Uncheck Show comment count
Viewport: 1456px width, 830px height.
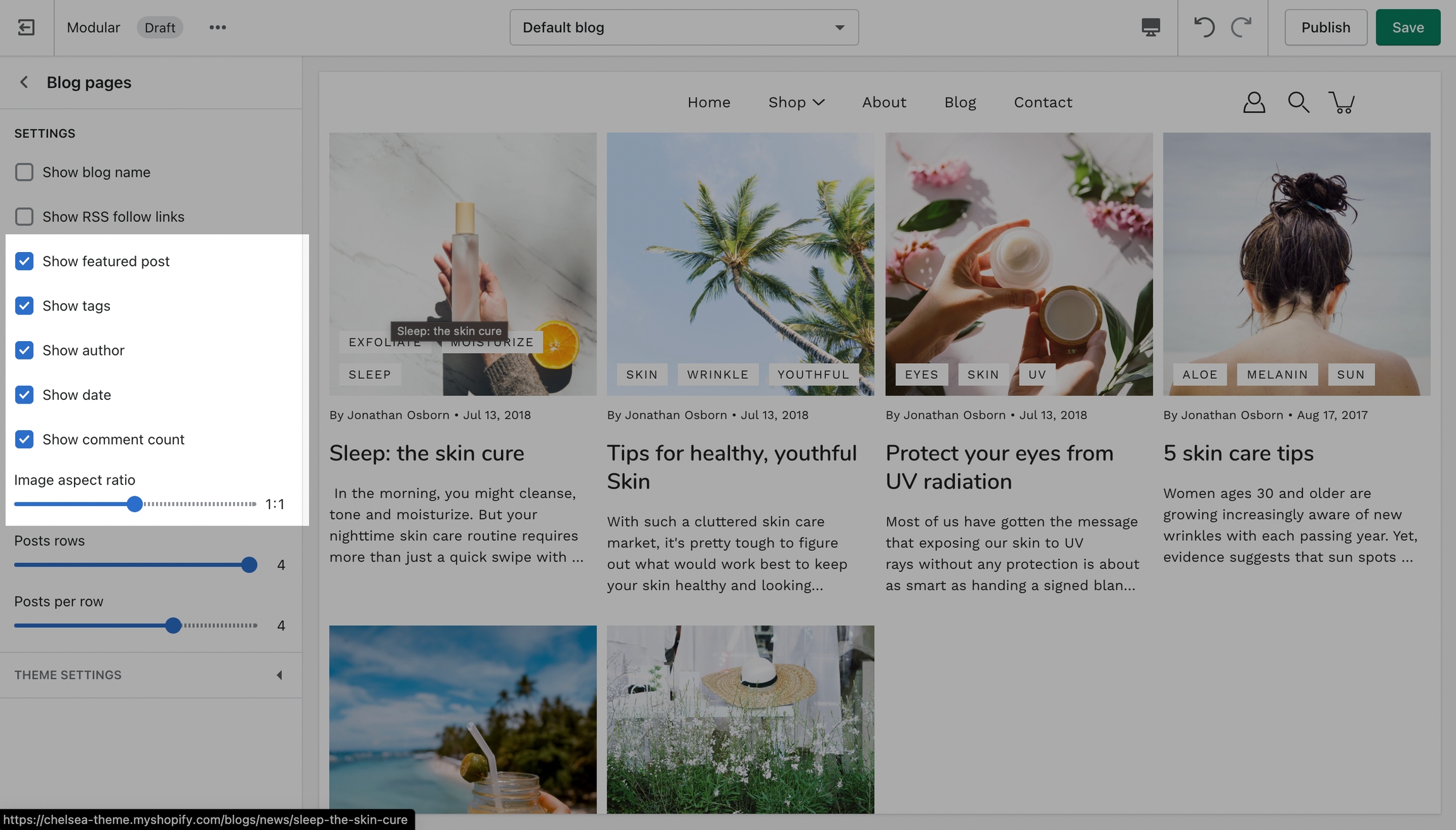point(24,439)
